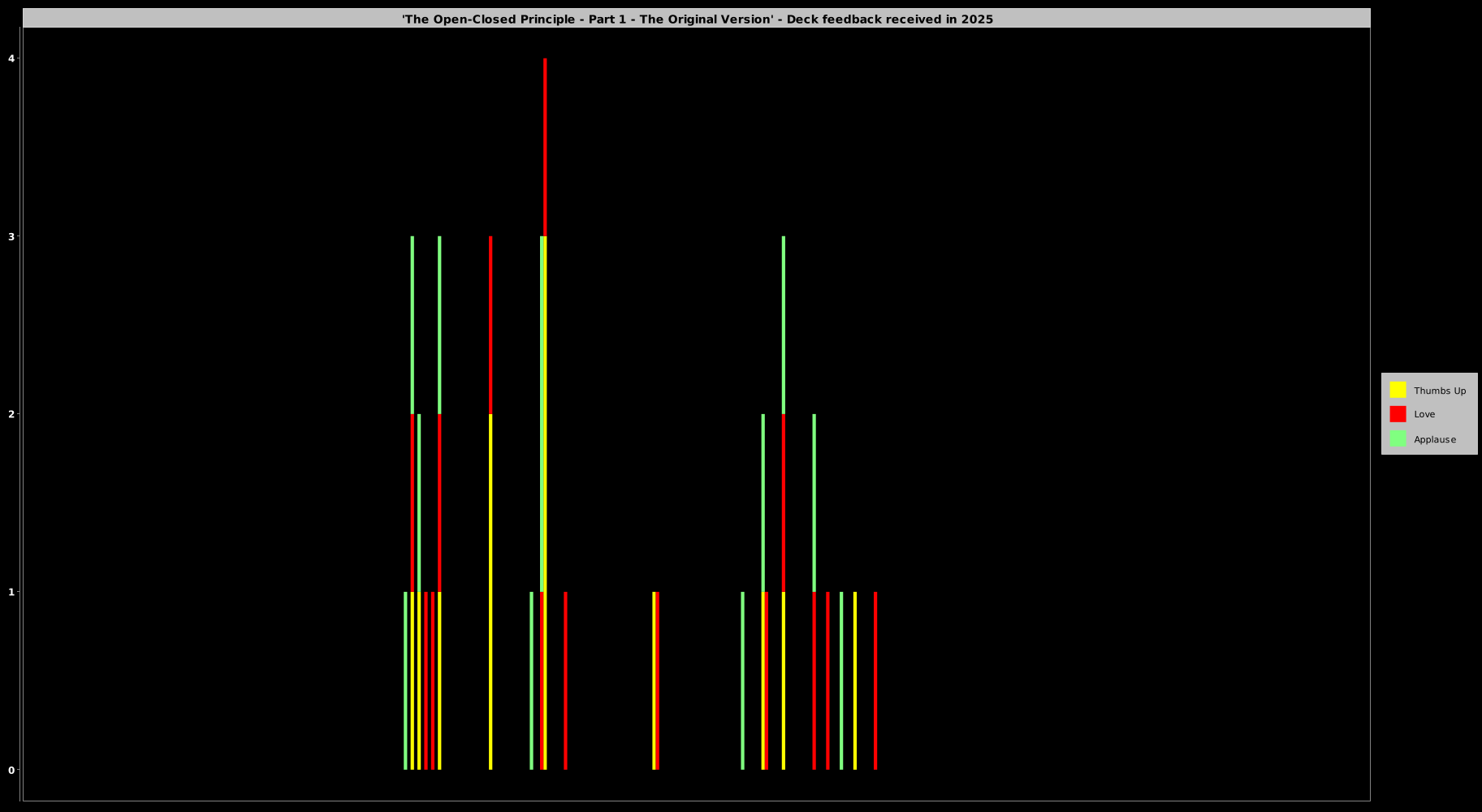The height and width of the screenshot is (812, 1482).
Task: Click the green Applause legend swatch
Action: [1397, 438]
